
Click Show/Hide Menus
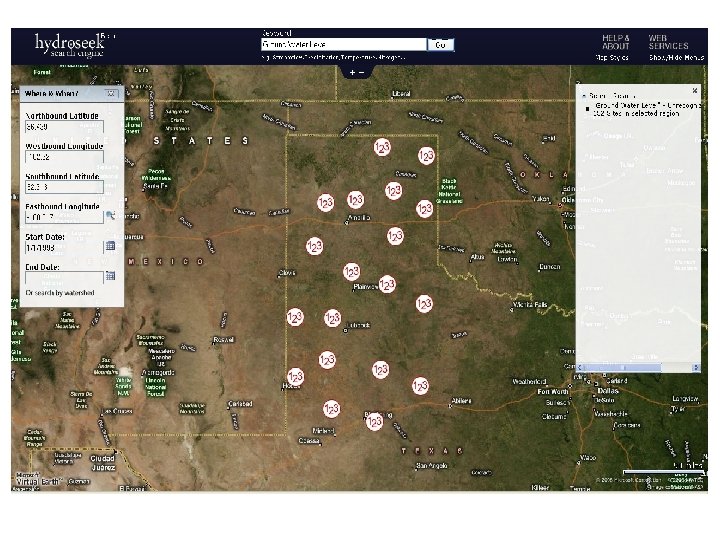pyautogui.click(x=676, y=58)
